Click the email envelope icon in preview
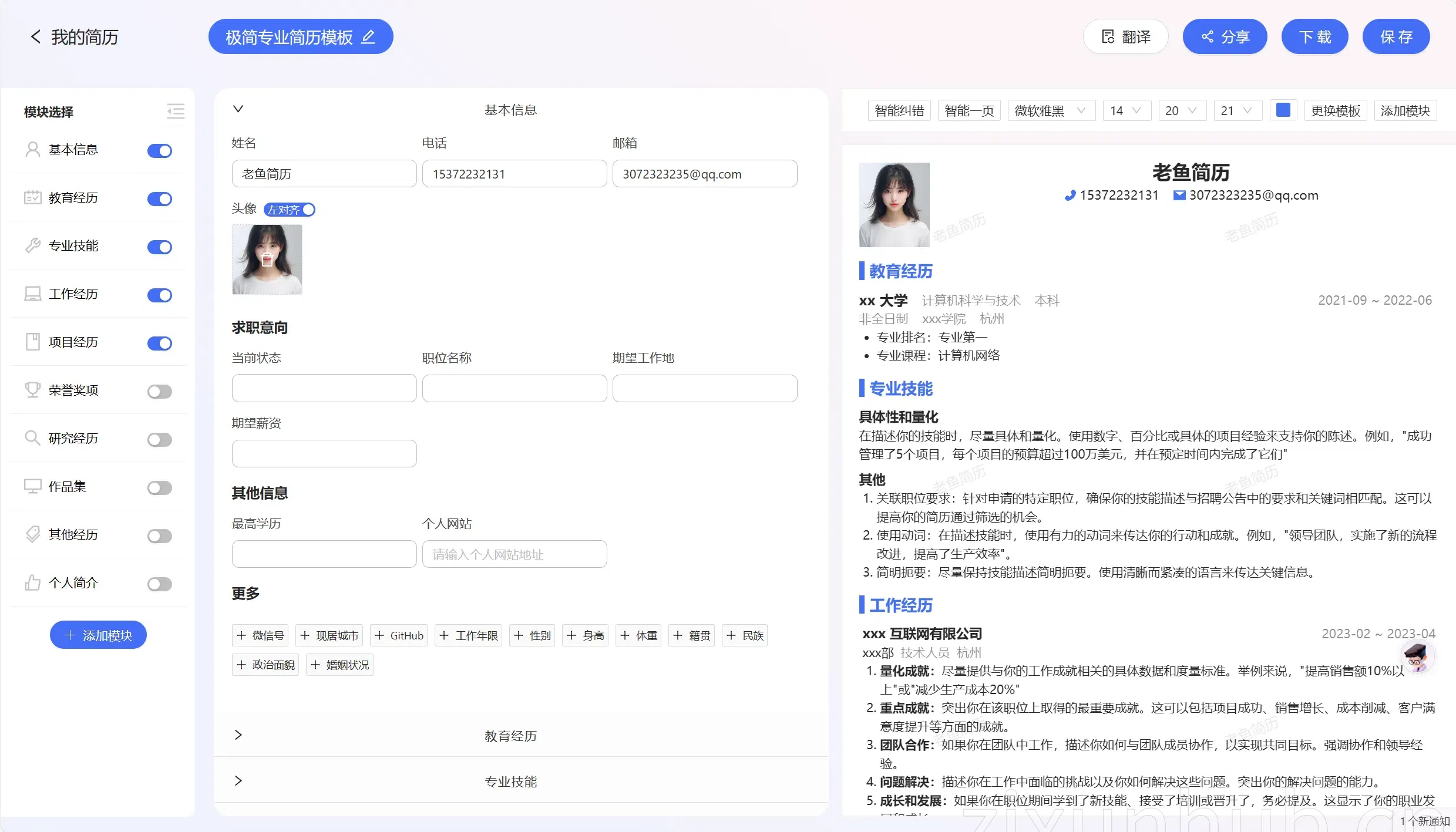The image size is (1456, 832). [1179, 196]
